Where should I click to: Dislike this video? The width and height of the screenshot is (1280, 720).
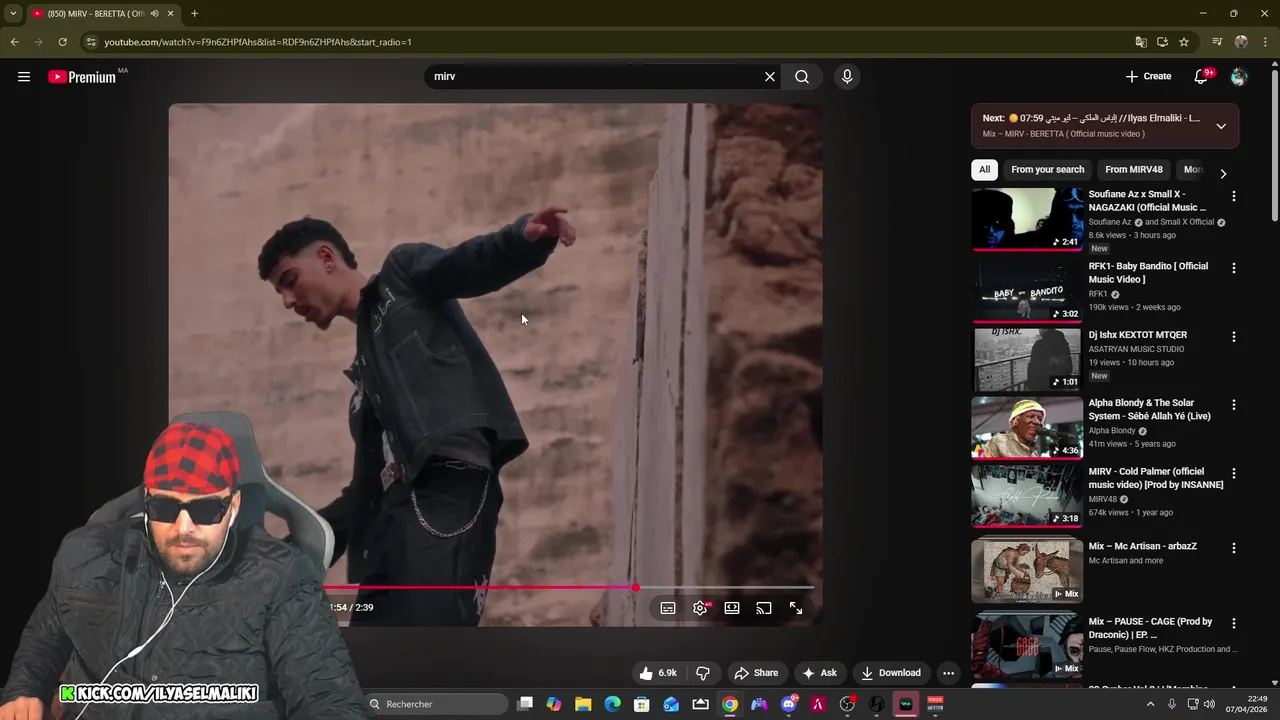click(703, 673)
